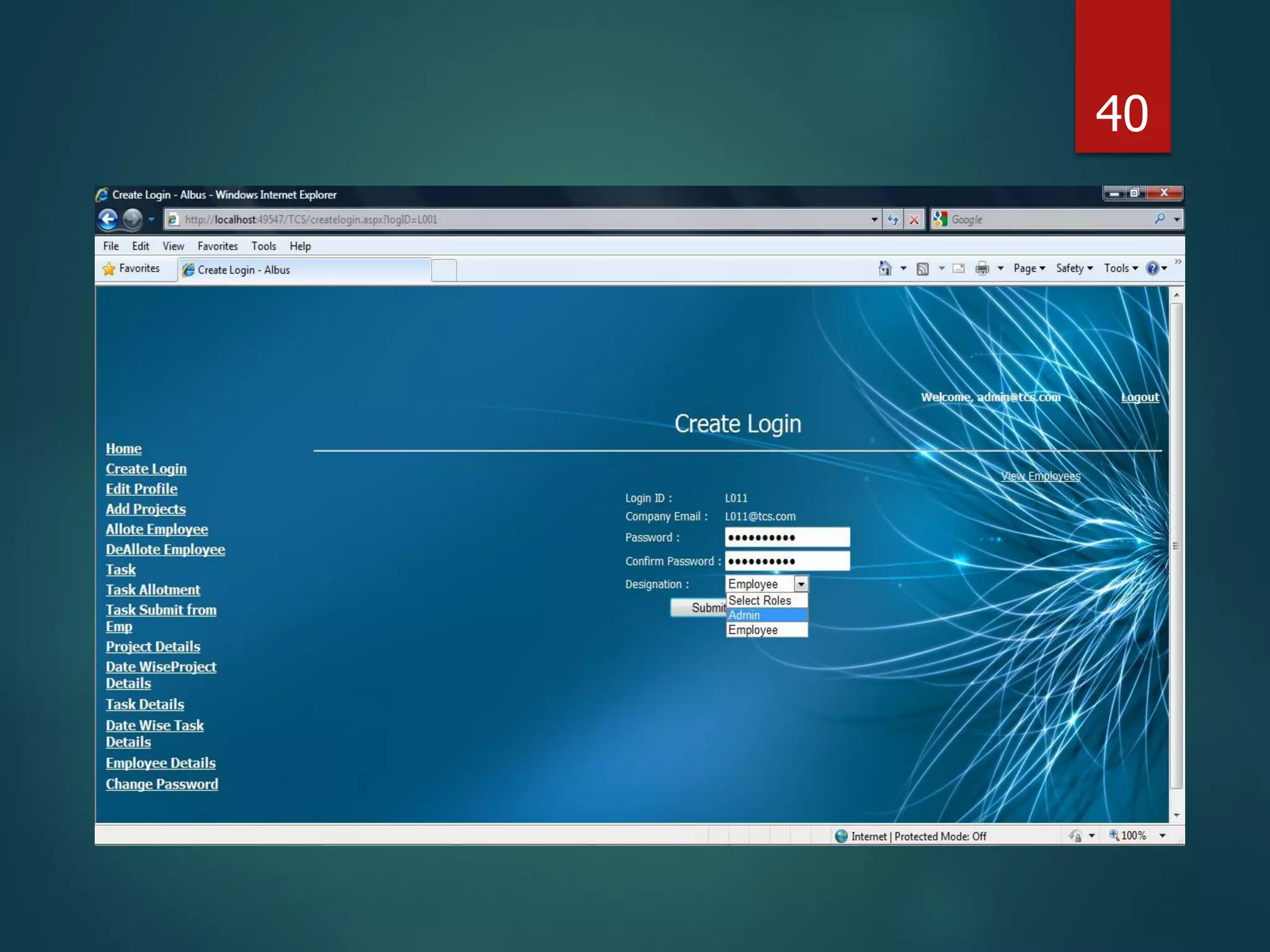
Task: Click the vertical scrollbar down arrow
Action: pyautogui.click(x=1176, y=816)
